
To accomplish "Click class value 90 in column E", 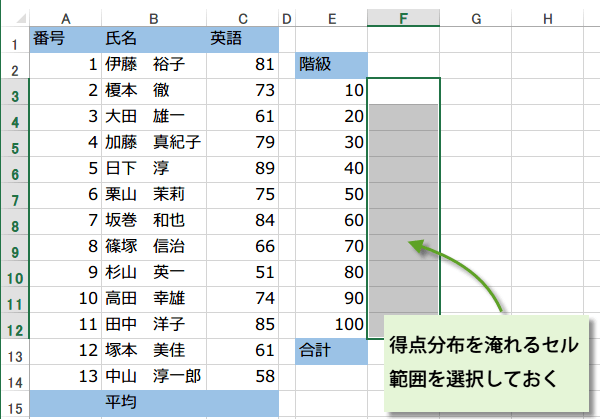I will point(331,300).
